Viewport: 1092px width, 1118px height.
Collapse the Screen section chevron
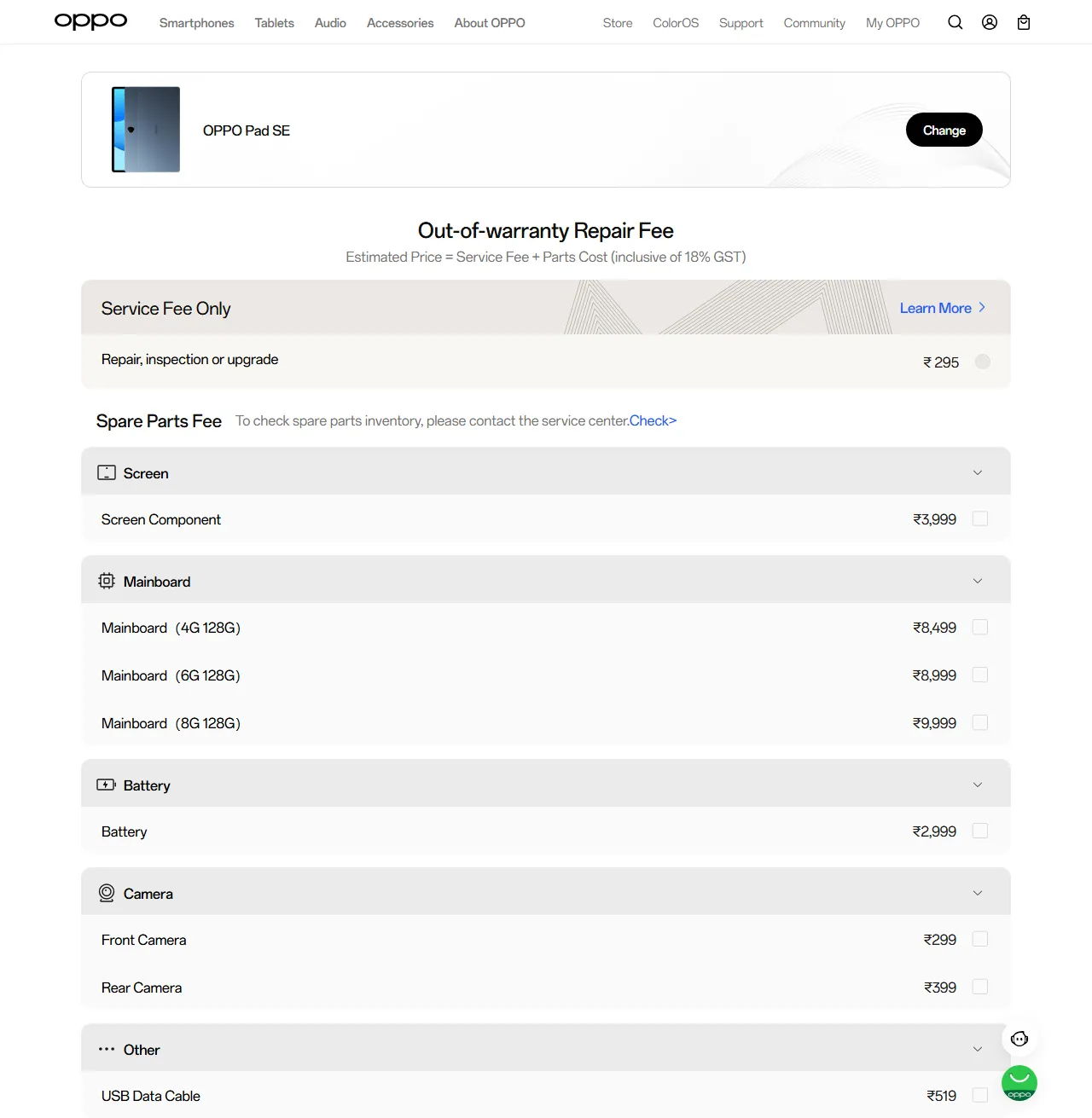pyautogui.click(x=978, y=472)
